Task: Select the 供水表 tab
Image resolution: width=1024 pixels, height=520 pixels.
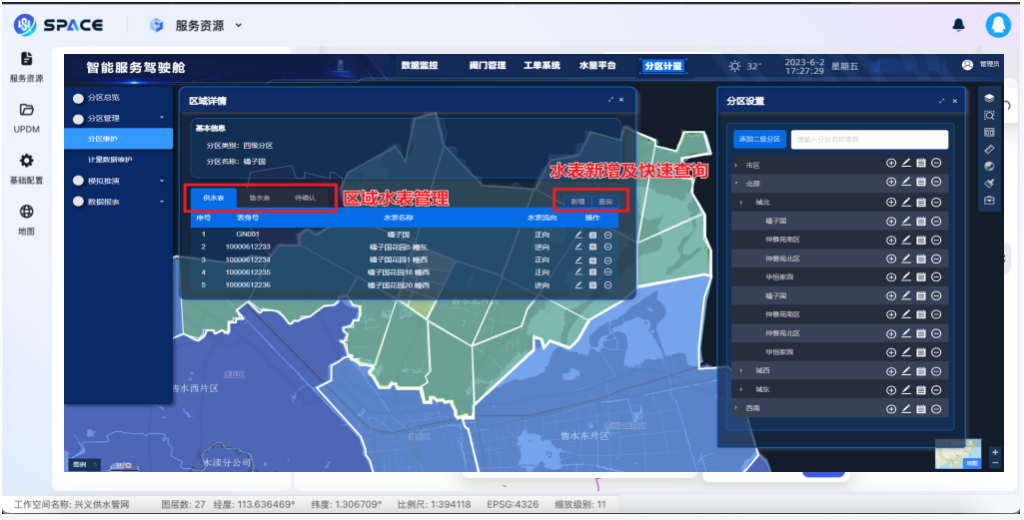Action: [214, 198]
